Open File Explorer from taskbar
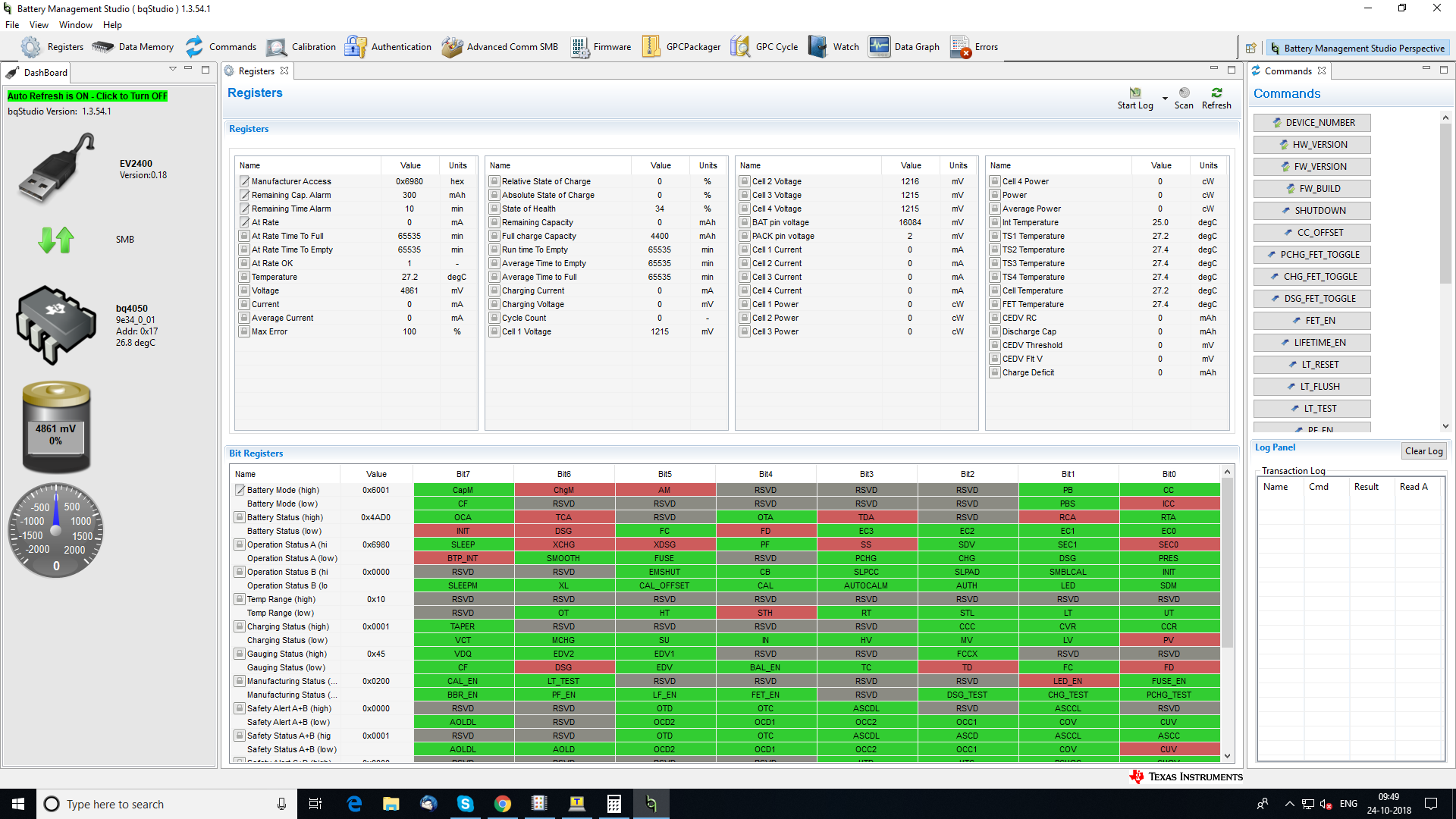Screen dimensions: 1456x819 391,804
